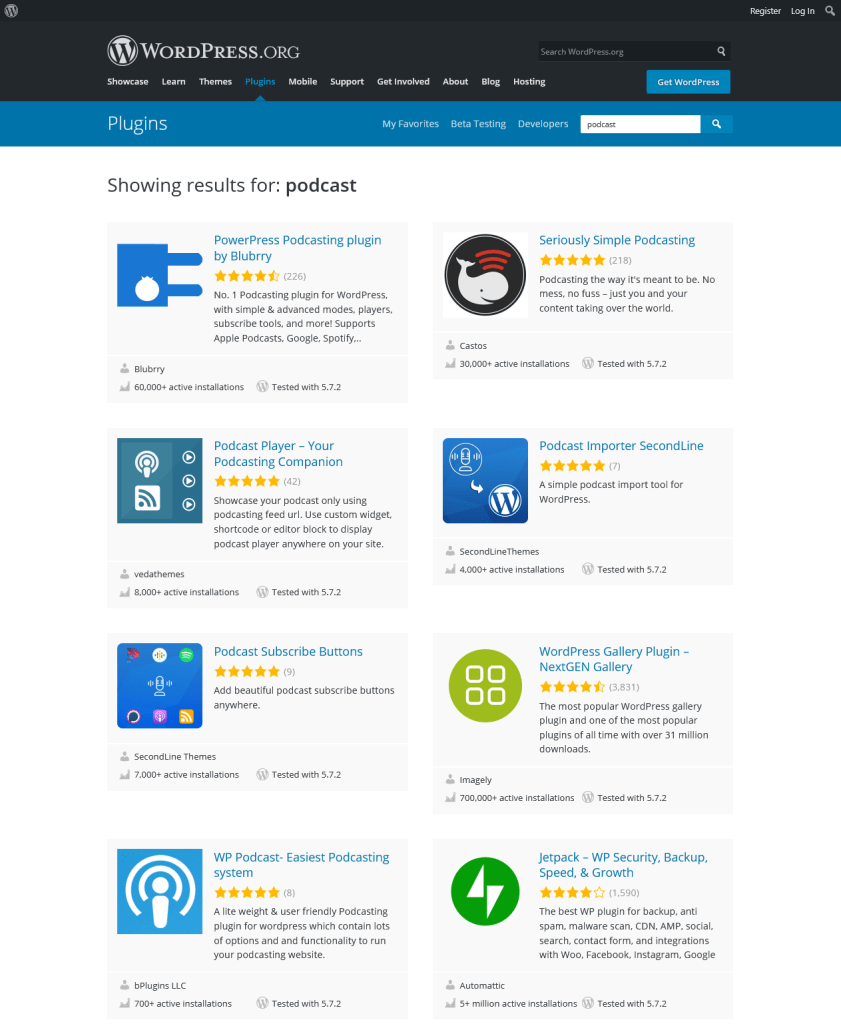Click Register at the top right
The image size is (841, 1024).
tap(765, 11)
